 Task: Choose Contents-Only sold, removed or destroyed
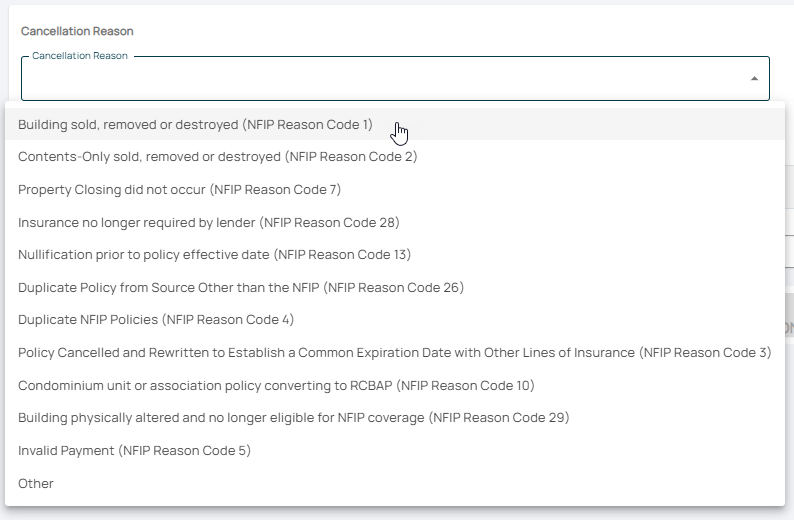pyautogui.click(x=217, y=157)
